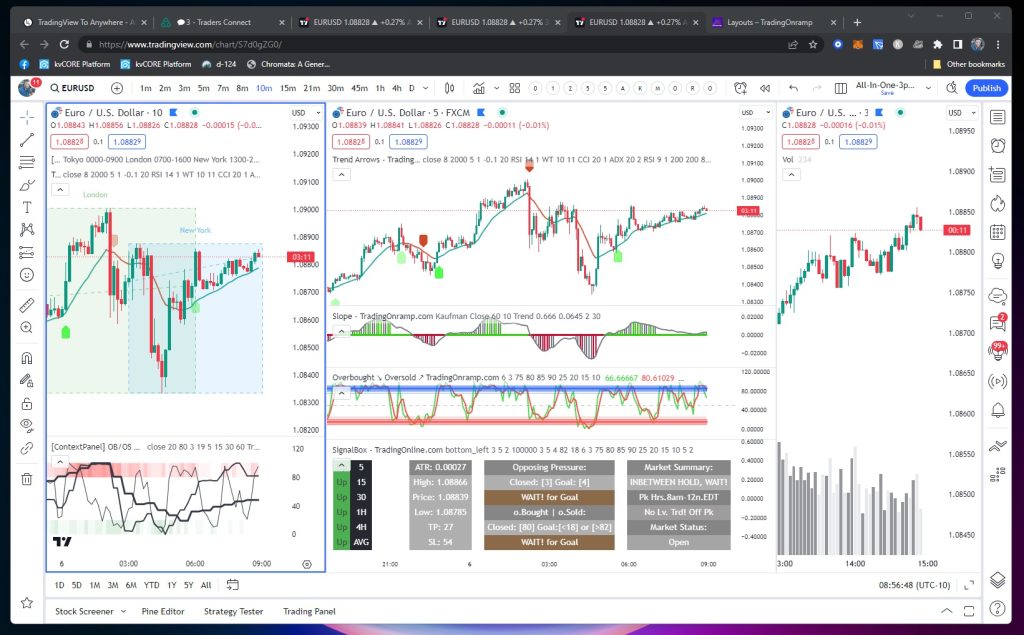Click the trash Remove Objects icon

tap(27, 478)
